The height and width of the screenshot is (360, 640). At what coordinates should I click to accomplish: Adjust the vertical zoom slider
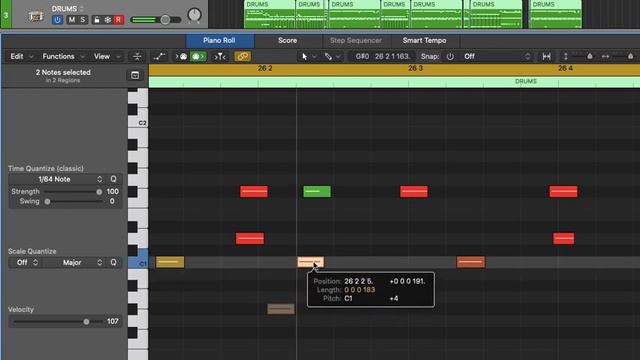point(589,56)
